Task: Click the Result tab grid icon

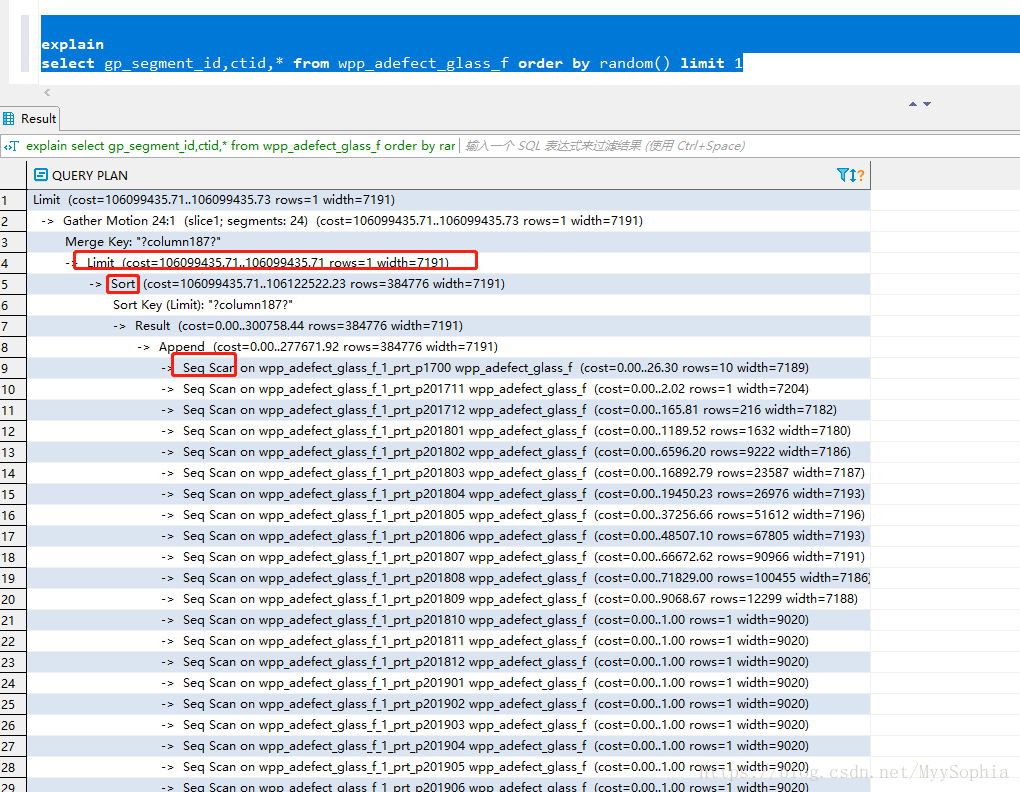Action: tap(8, 118)
